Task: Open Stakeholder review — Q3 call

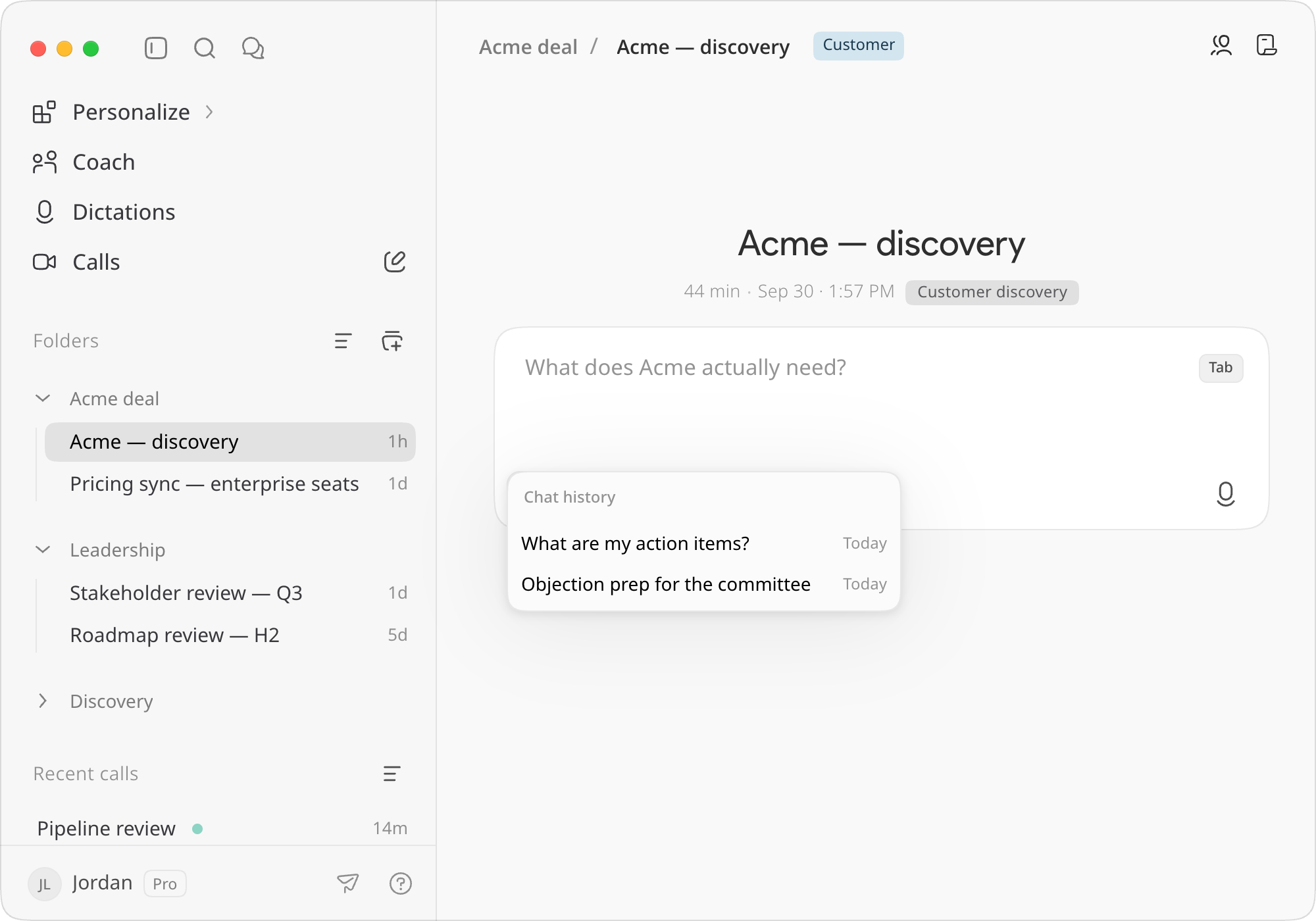Action: 230,593
